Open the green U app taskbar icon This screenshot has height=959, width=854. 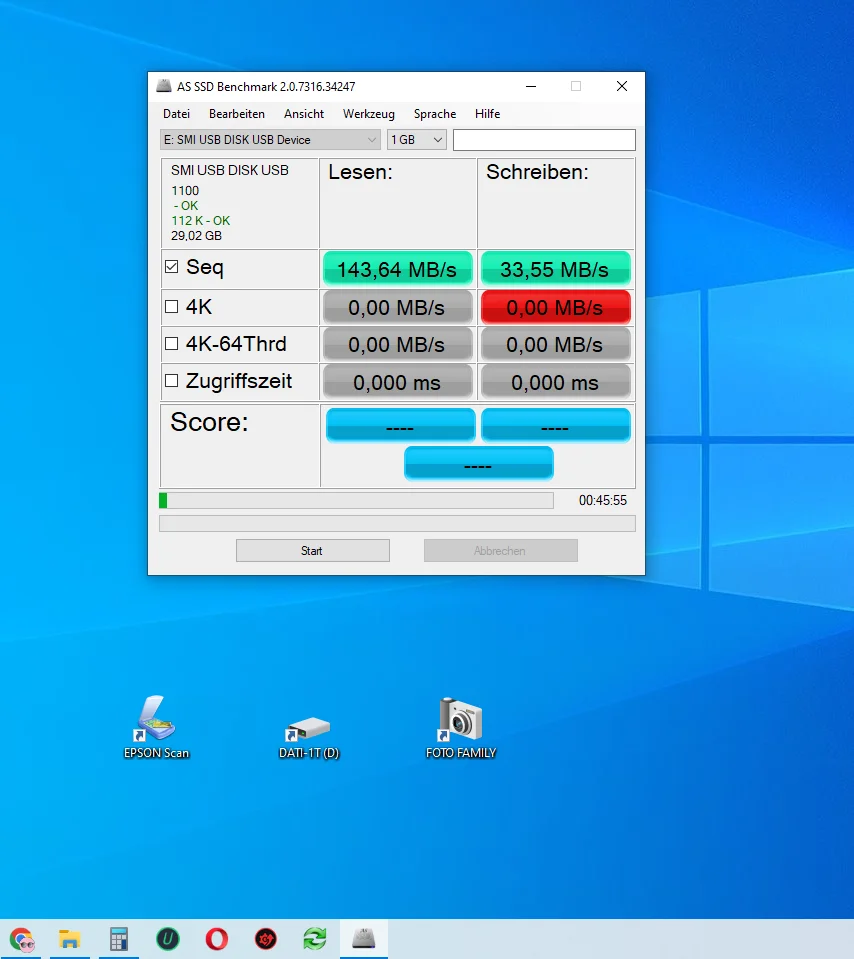click(x=168, y=939)
